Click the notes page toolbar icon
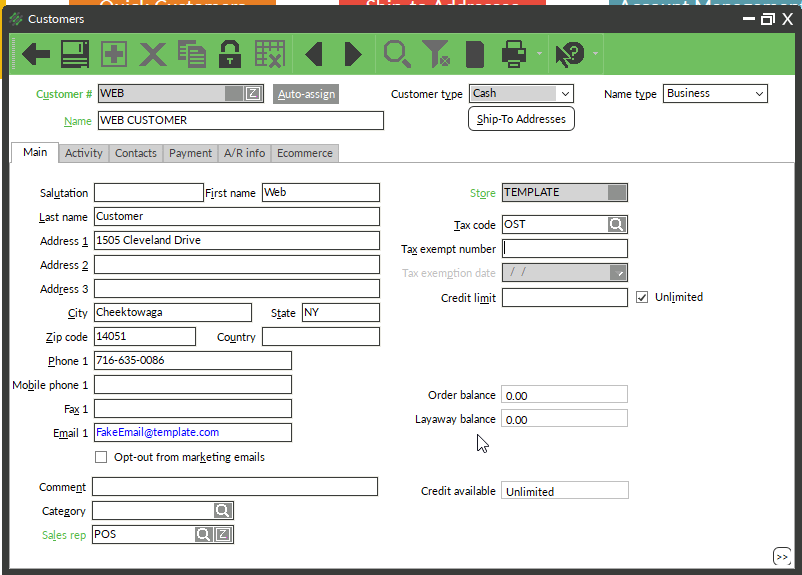 (475, 54)
